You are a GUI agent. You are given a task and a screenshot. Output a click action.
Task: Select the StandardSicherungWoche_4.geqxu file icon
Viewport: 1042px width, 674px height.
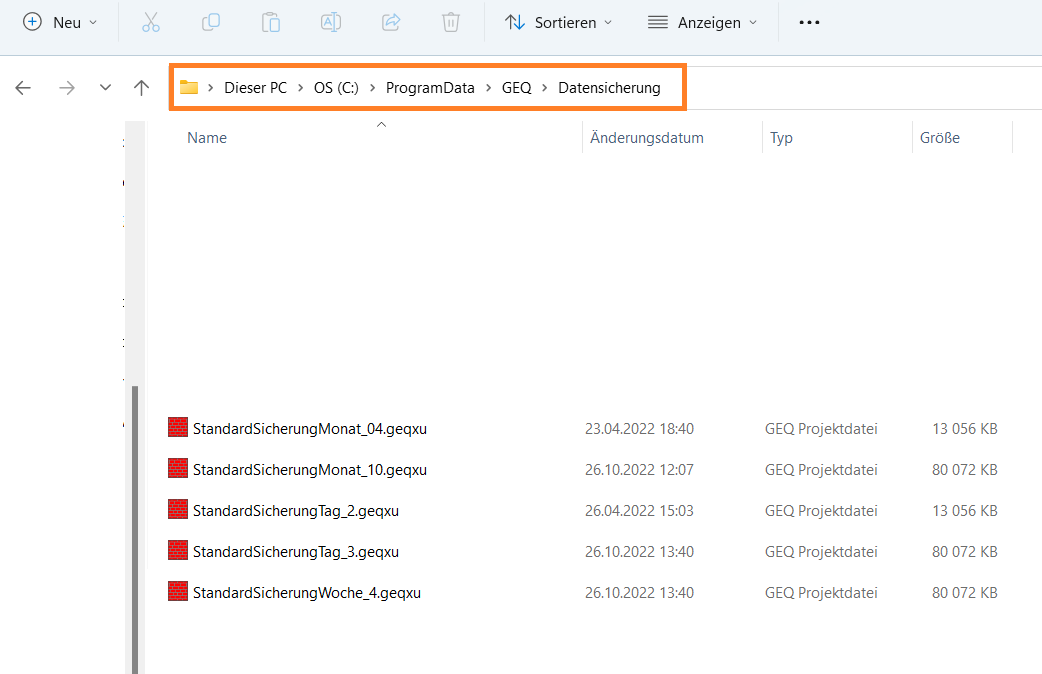178,592
